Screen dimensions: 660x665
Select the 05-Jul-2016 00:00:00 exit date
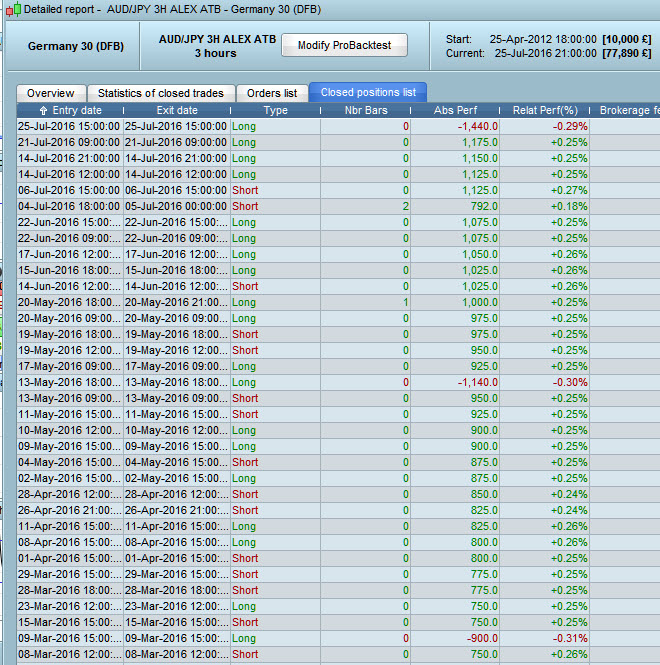176,206
